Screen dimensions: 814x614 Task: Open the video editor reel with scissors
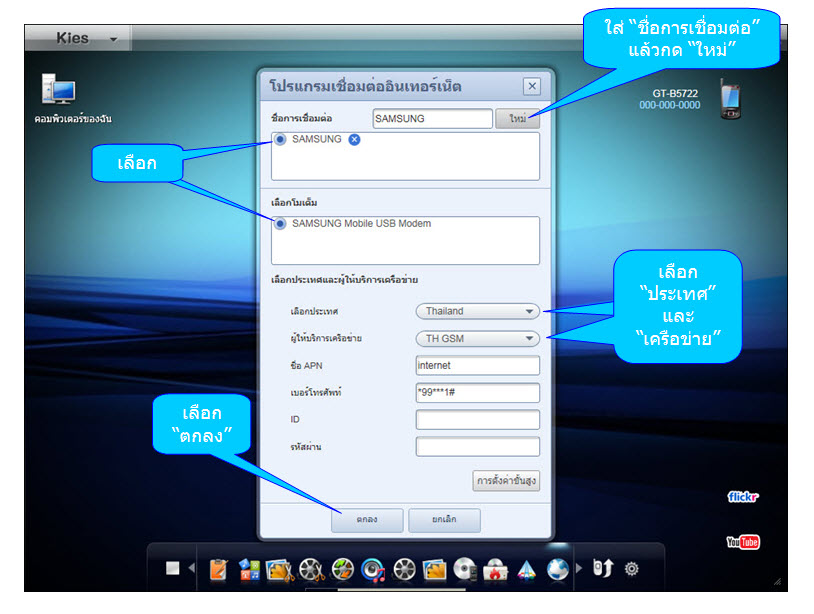coord(311,569)
